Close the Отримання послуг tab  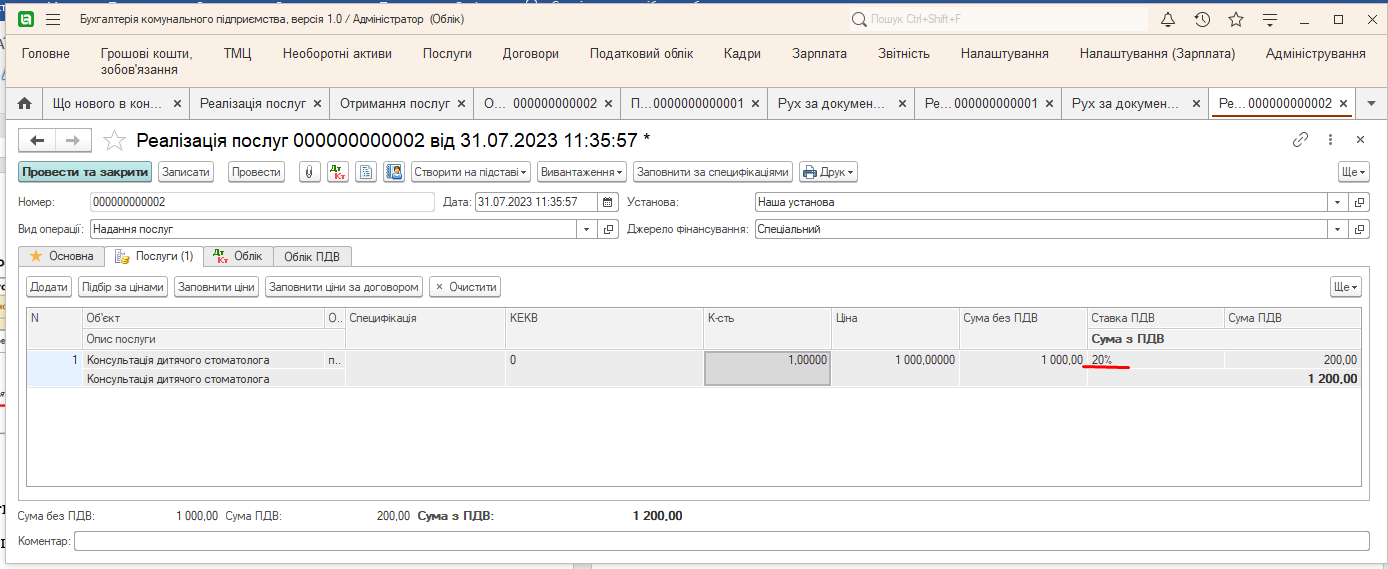click(462, 103)
